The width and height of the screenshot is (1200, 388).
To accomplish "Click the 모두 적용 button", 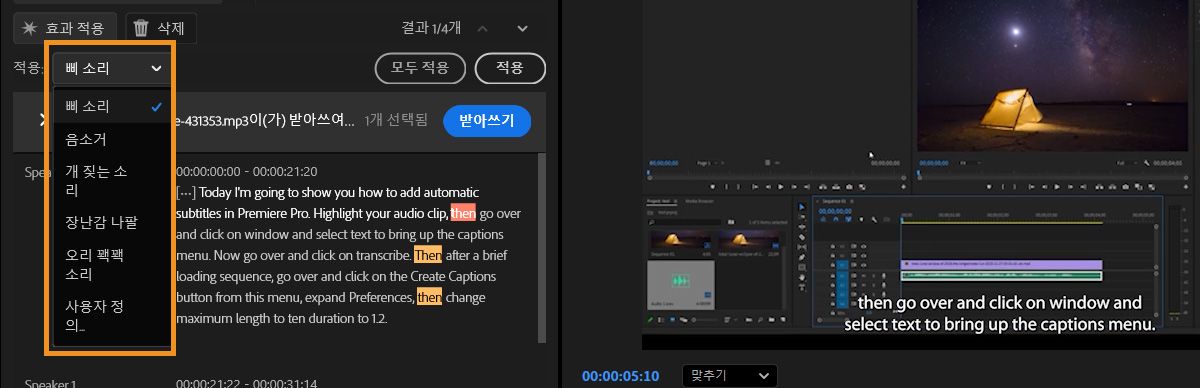I will click(x=420, y=68).
